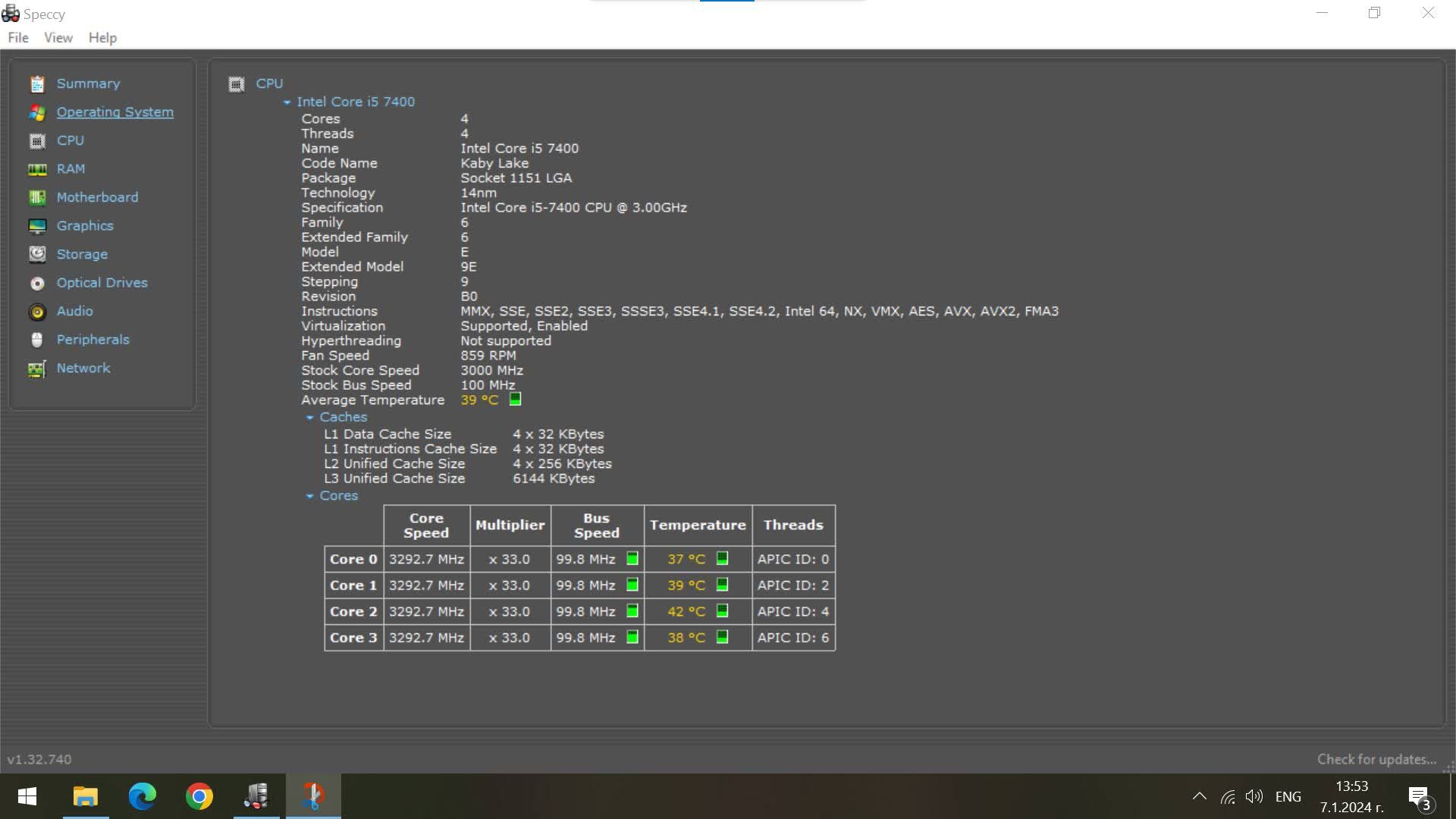The width and height of the screenshot is (1456, 819).
Task: Click Core 0 bus speed green indicator
Action: pyautogui.click(x=632, y=559)
